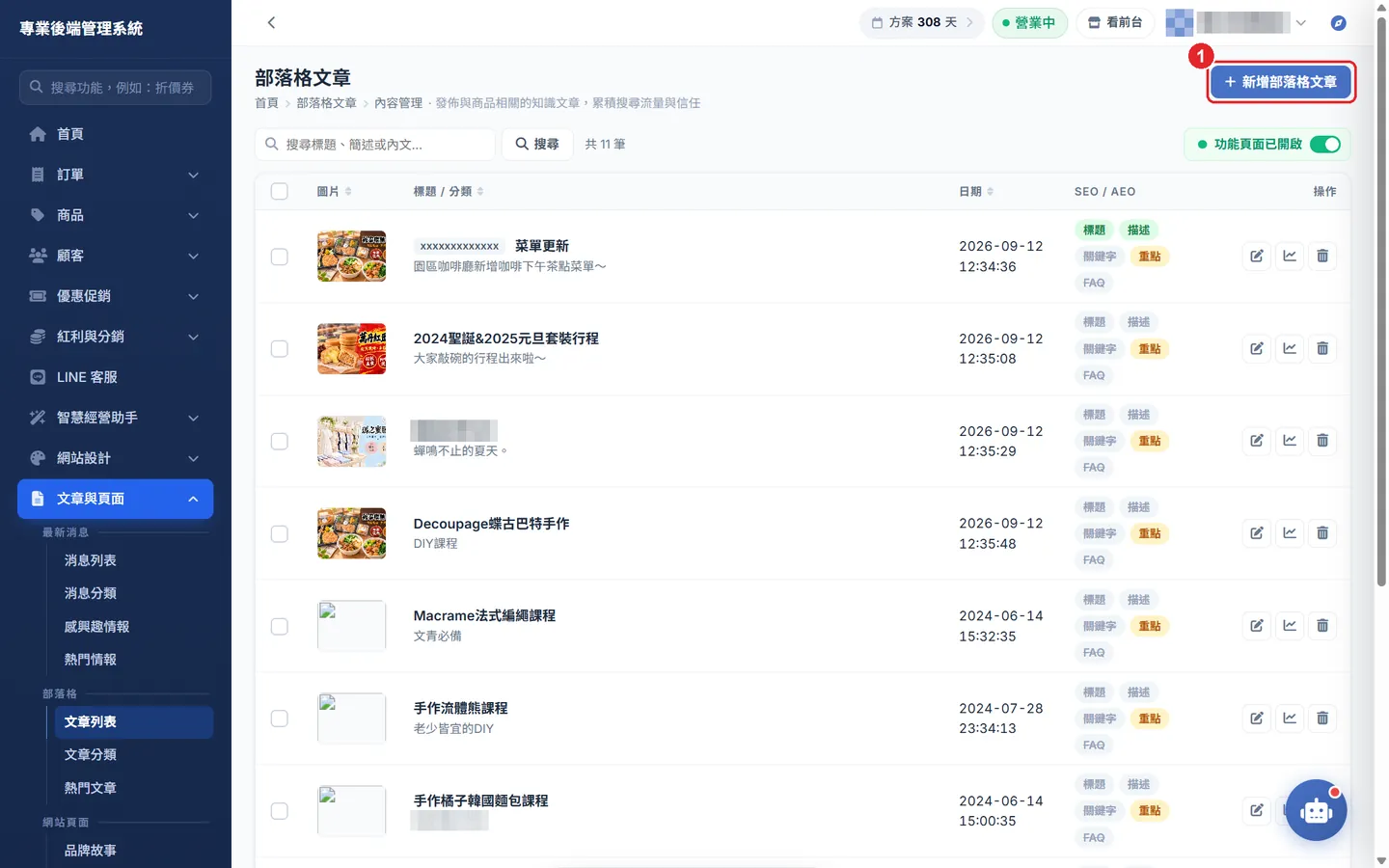Select the 手作橘子韓國麵包課程 row checkbox
Viewport: 1389px width, 868px height.
[x=280, y=811]
